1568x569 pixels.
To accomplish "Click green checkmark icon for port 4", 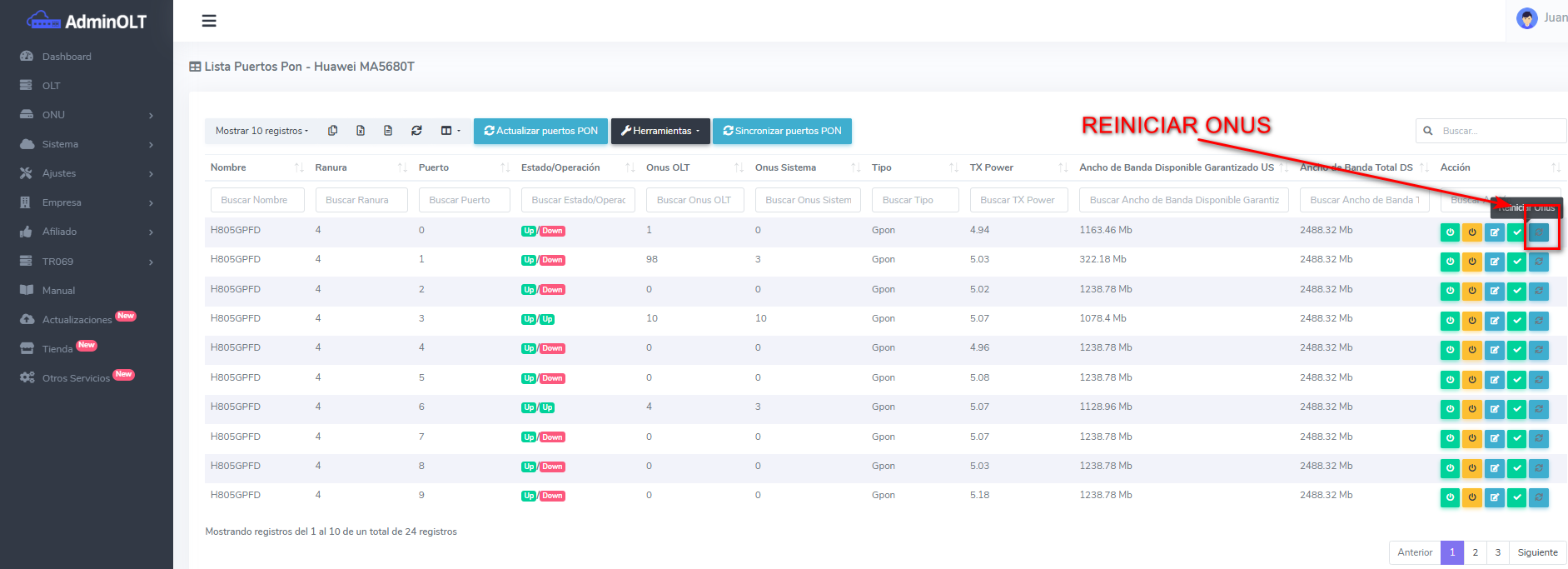I will [x=1517, y=350].
